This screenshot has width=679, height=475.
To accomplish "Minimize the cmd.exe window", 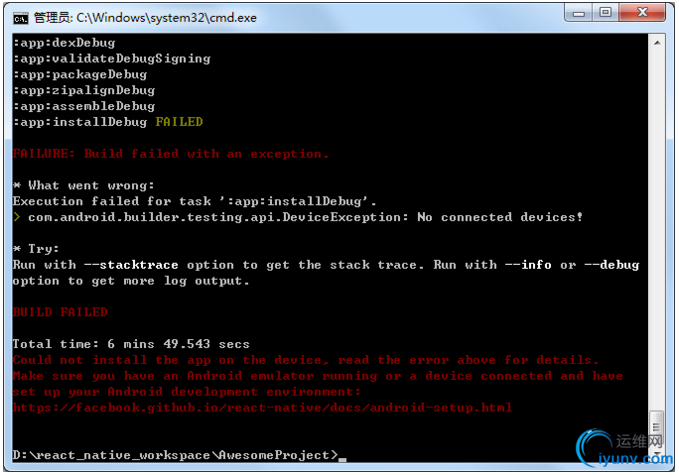I will pyautogui.click(x=579, y=13).
